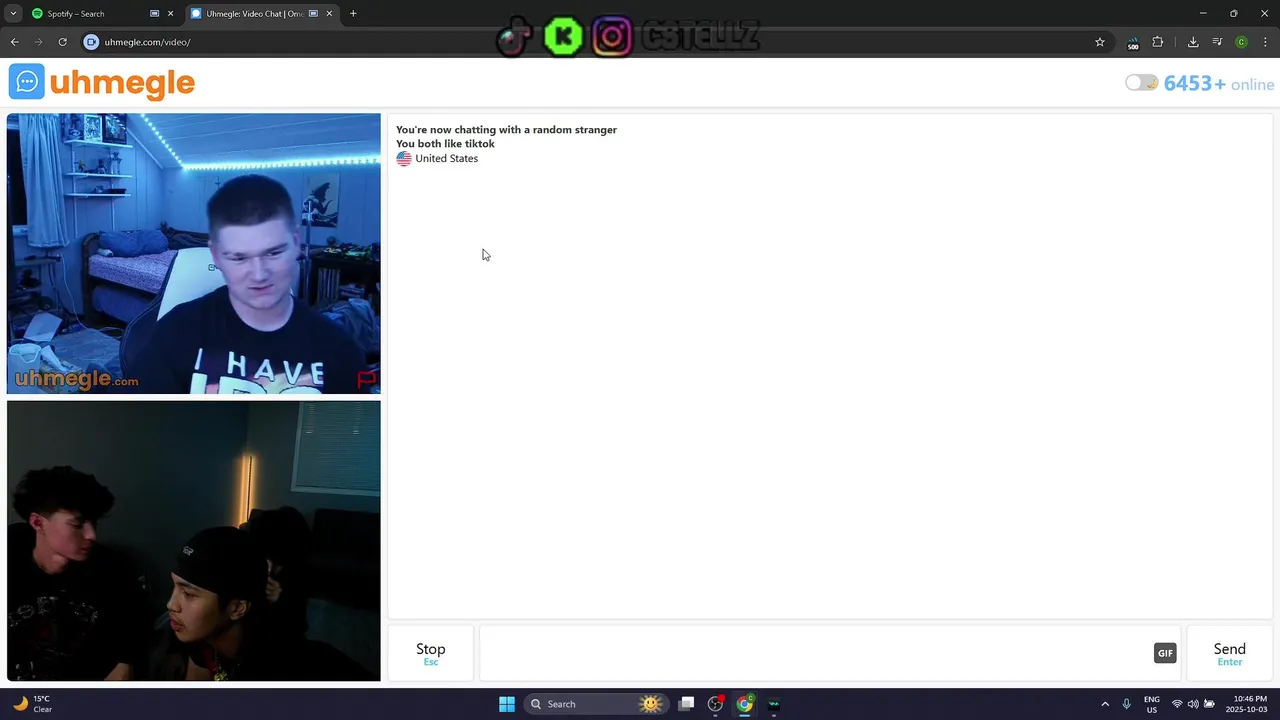Click the '6453+ online' counter text
The image size is (1280, 720).
click(x=1219, y=84)
